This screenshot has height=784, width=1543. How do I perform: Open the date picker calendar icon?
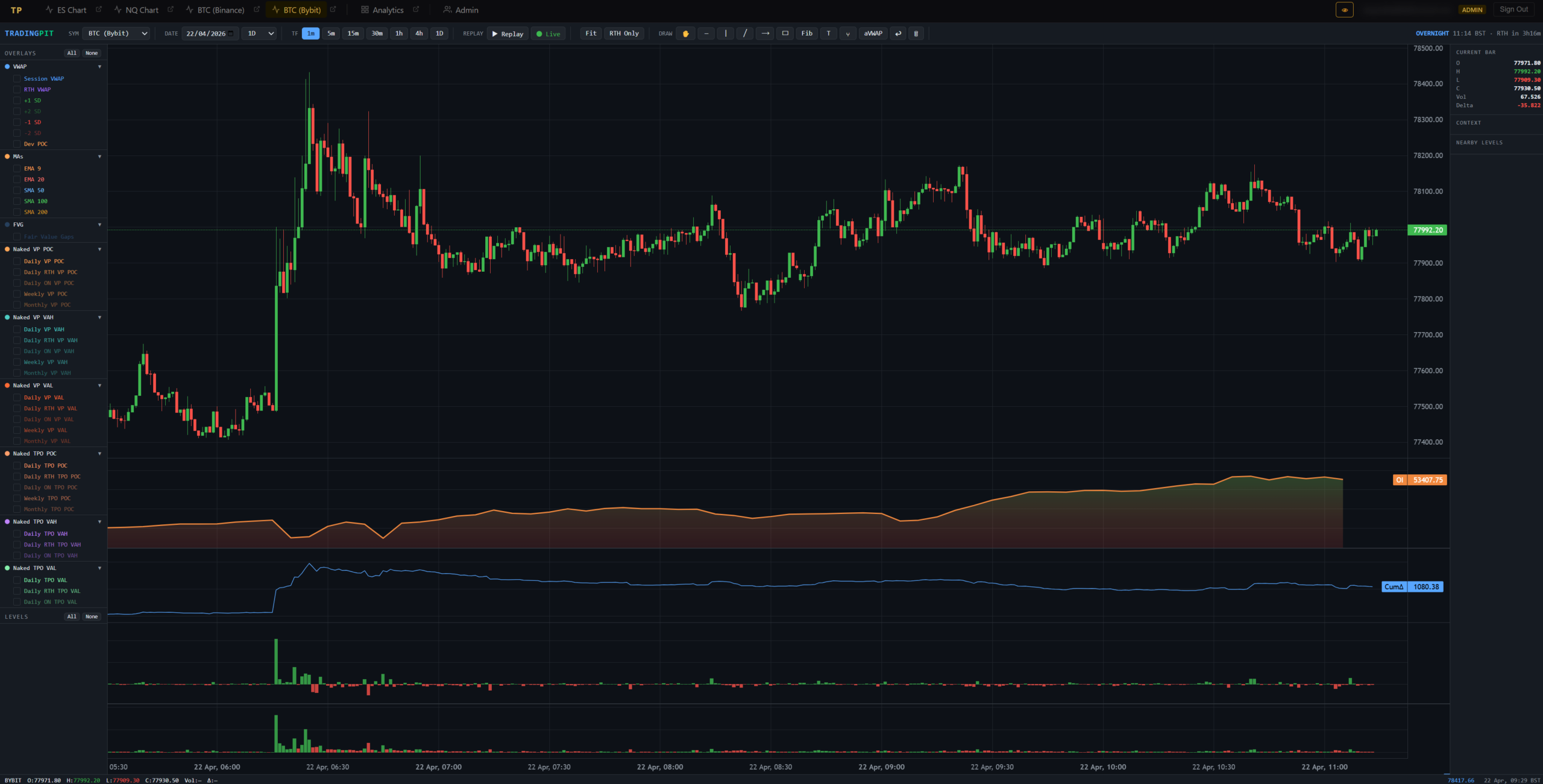point(230,34)
